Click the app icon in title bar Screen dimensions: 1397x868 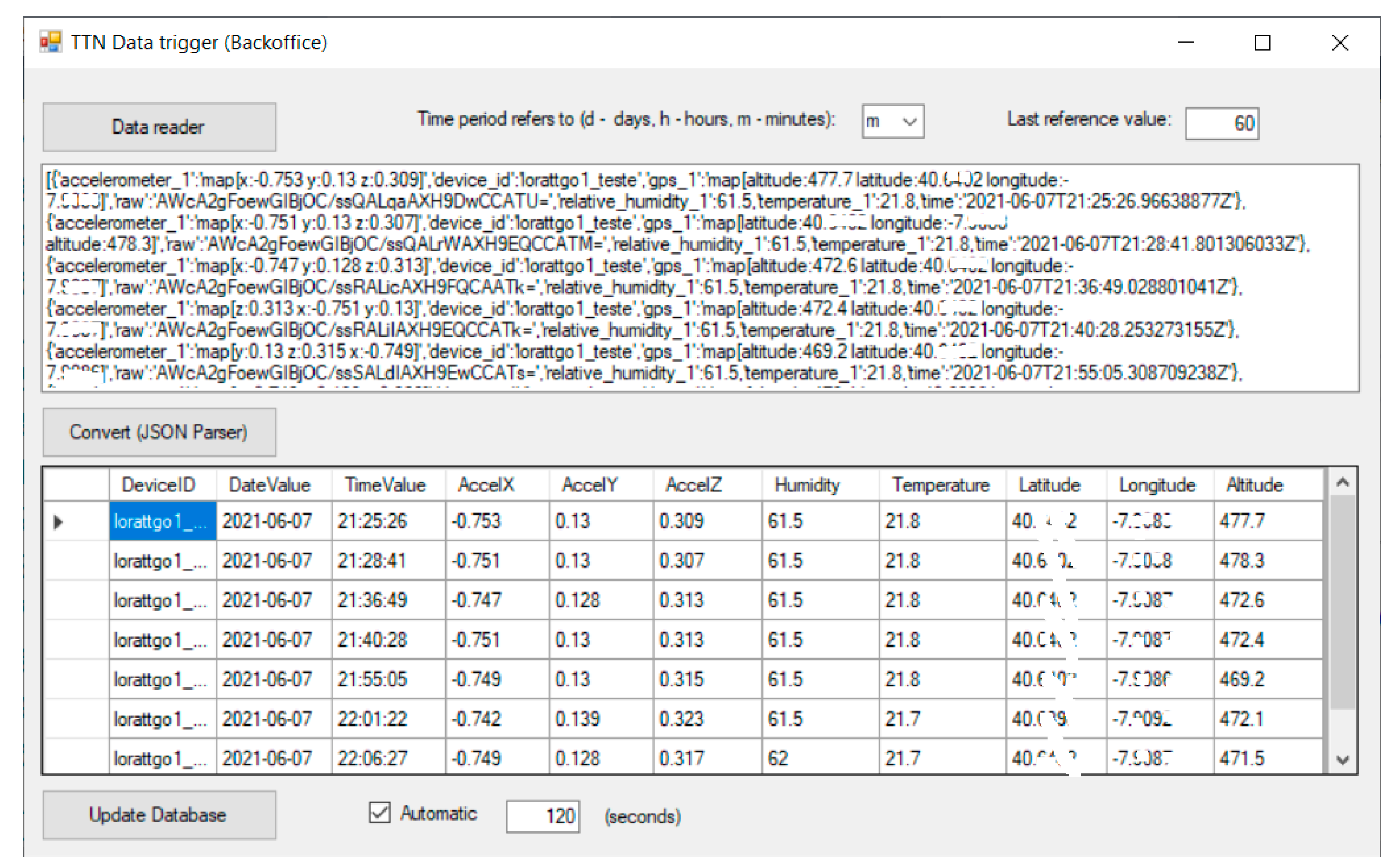[x=50, y=42]
